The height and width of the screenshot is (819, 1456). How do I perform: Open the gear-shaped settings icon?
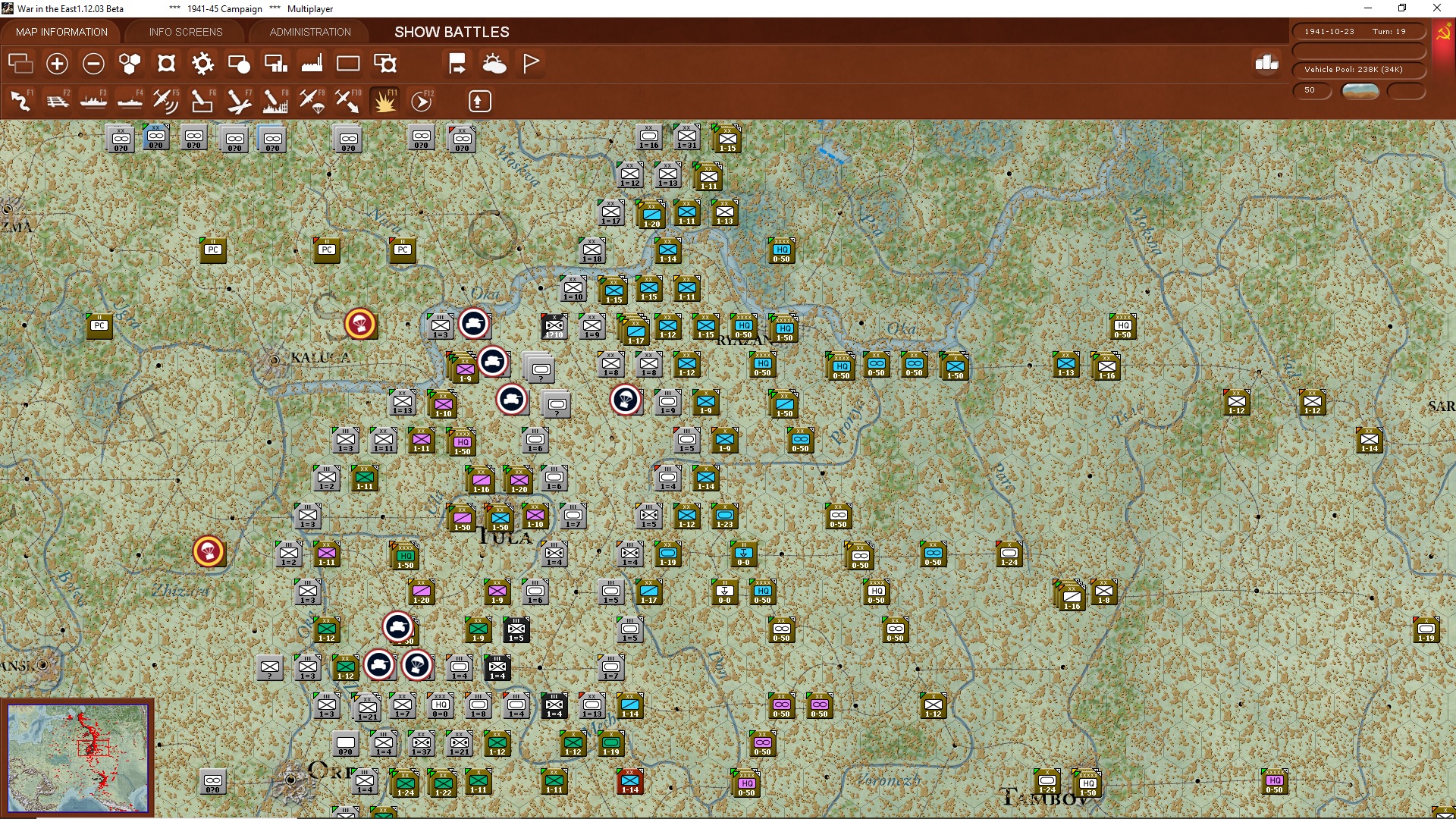202,64
